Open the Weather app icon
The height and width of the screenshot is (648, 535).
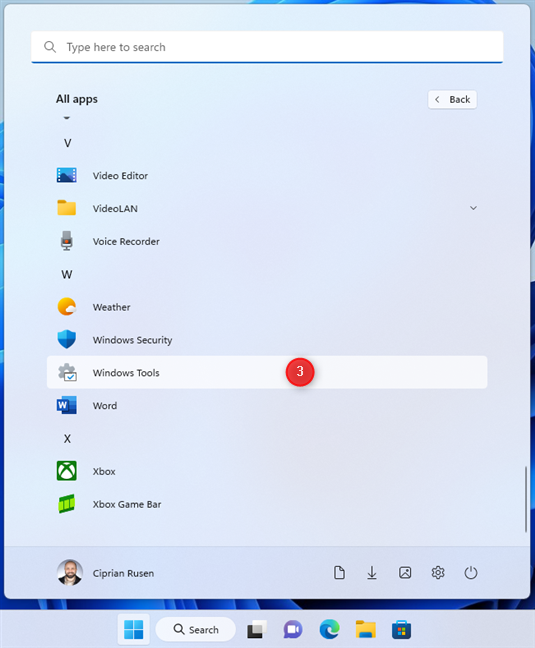(67, 307)
